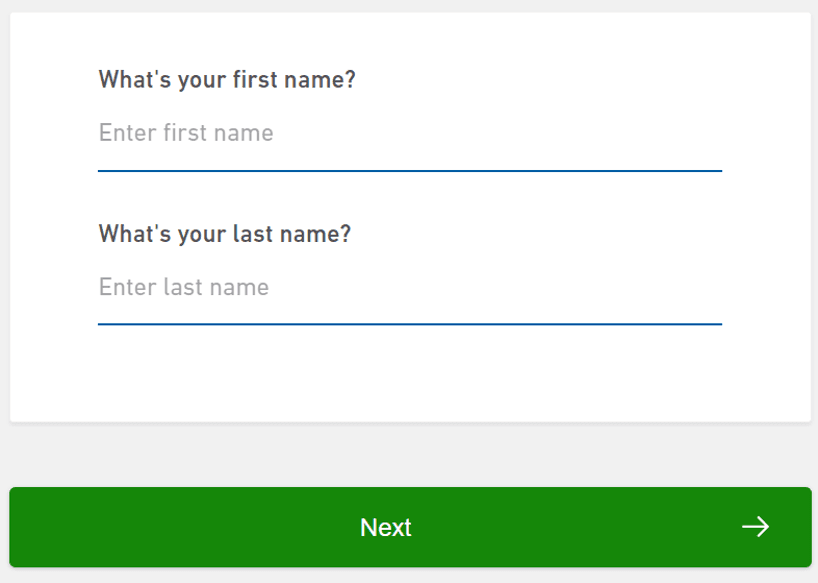818x583 pixels.
Task: Click the left edge of the Next button
Action: (x=22, y=527)
